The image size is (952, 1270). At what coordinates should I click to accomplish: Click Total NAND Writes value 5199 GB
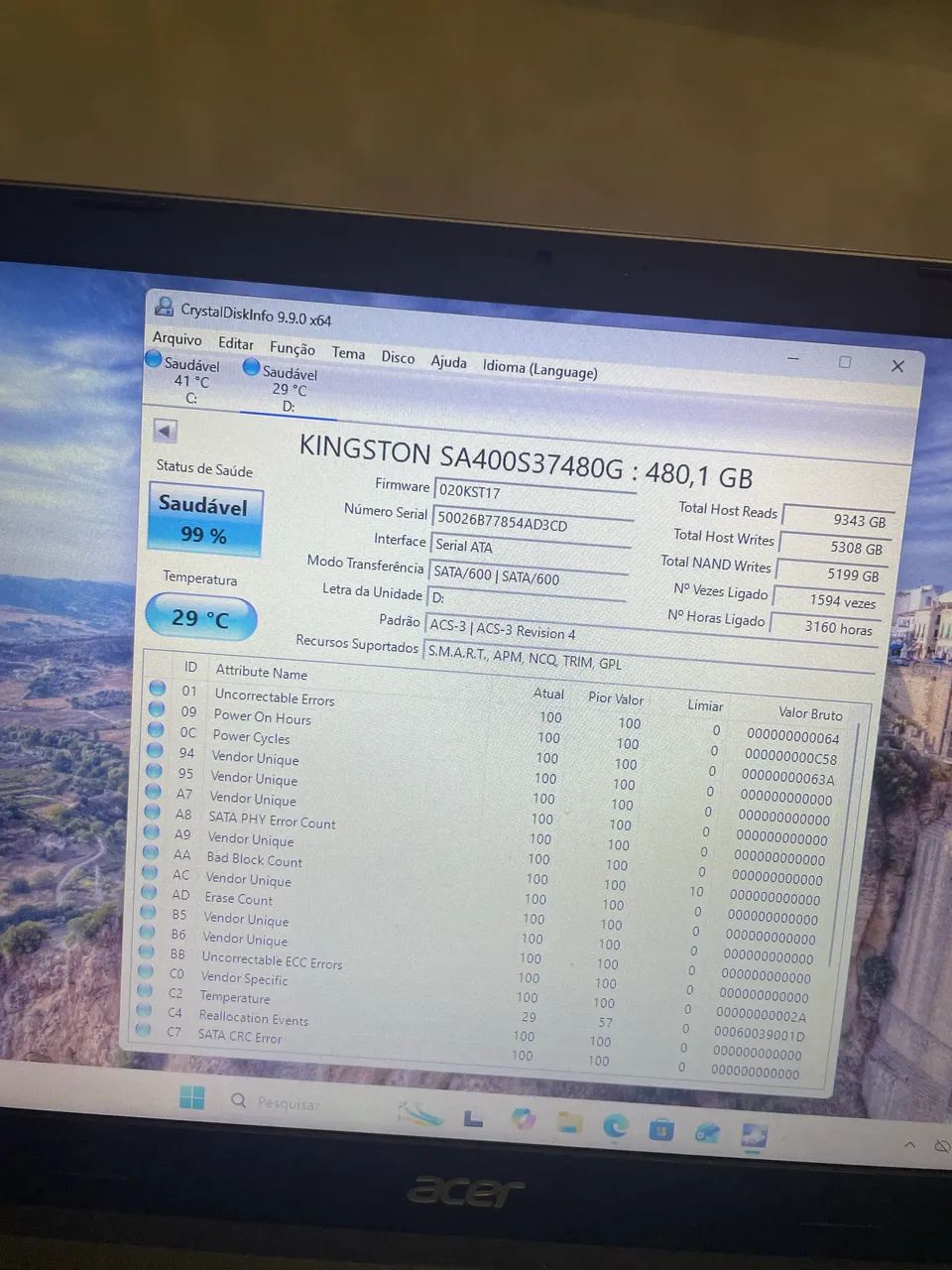pyautogui.click(x=830, y=572)
